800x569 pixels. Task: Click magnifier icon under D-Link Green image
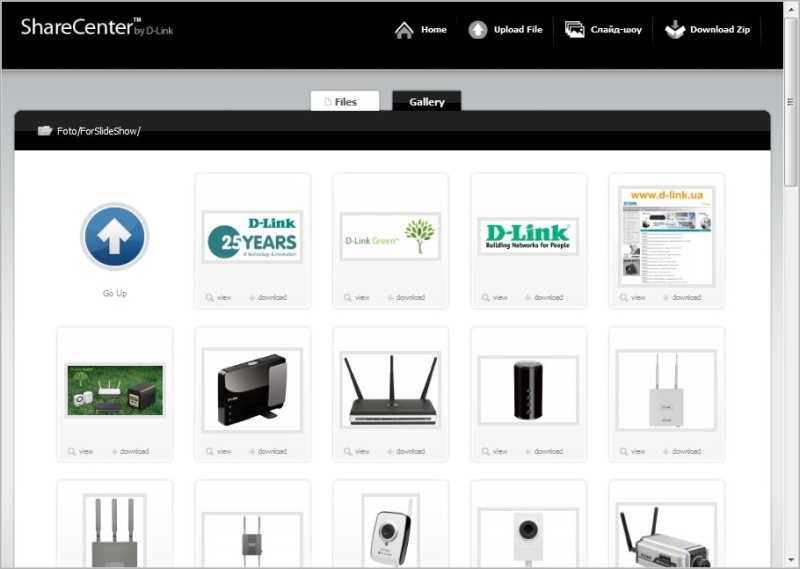click(347, 298)
